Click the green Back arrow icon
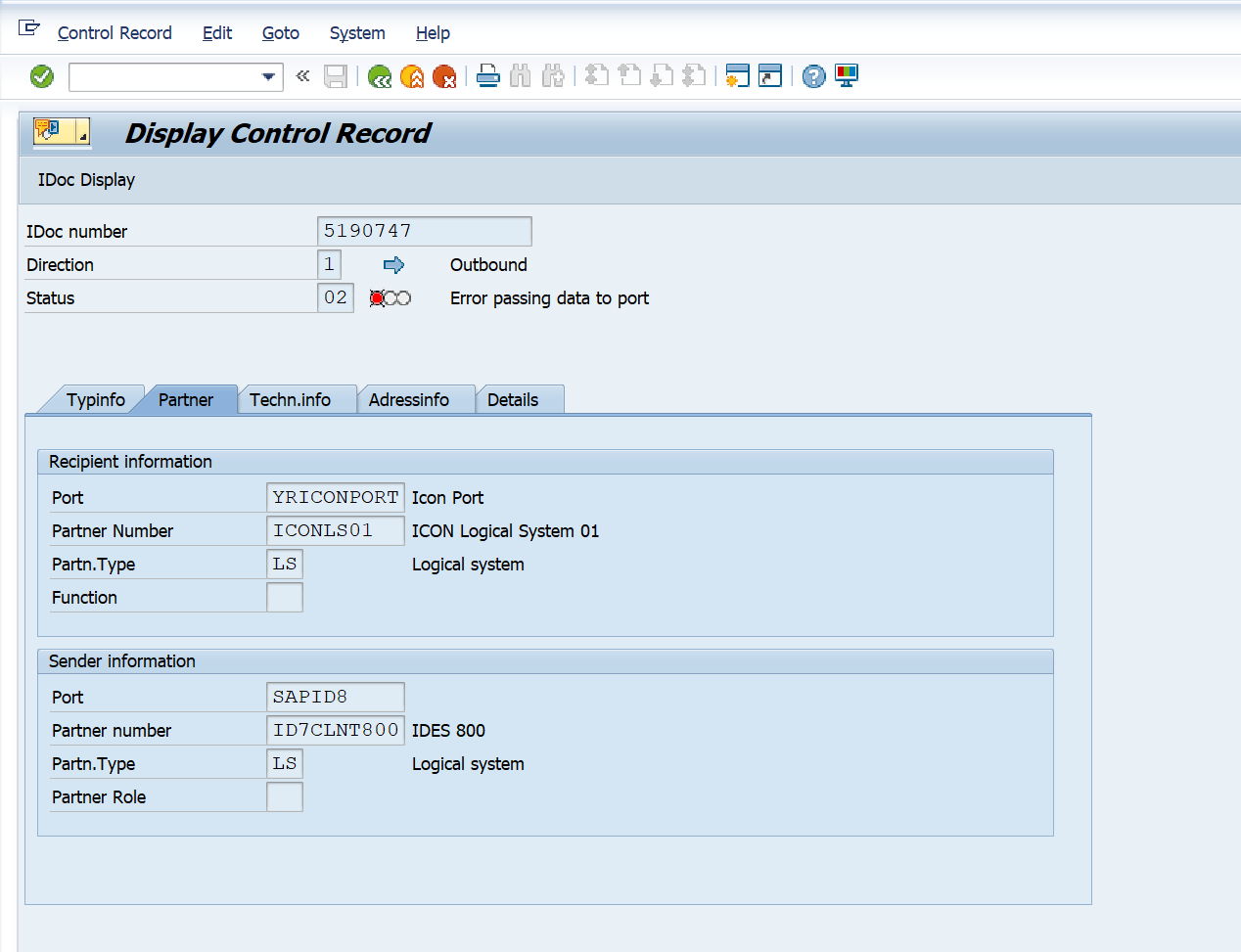The width and height of the screenshot is (1241, 952). point(380,76)
